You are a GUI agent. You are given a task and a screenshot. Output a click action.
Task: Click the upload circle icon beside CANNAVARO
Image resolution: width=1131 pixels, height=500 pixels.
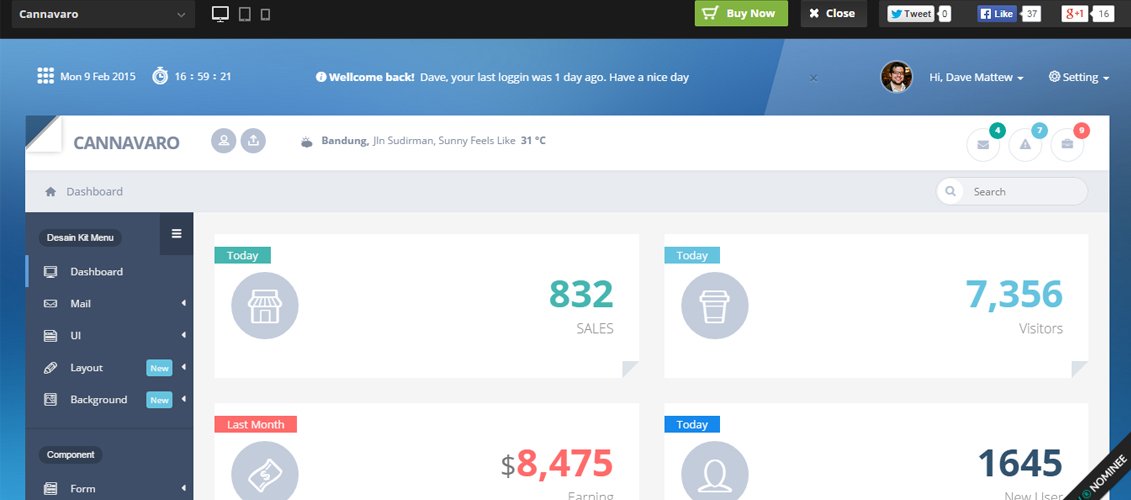click(254, 141)
